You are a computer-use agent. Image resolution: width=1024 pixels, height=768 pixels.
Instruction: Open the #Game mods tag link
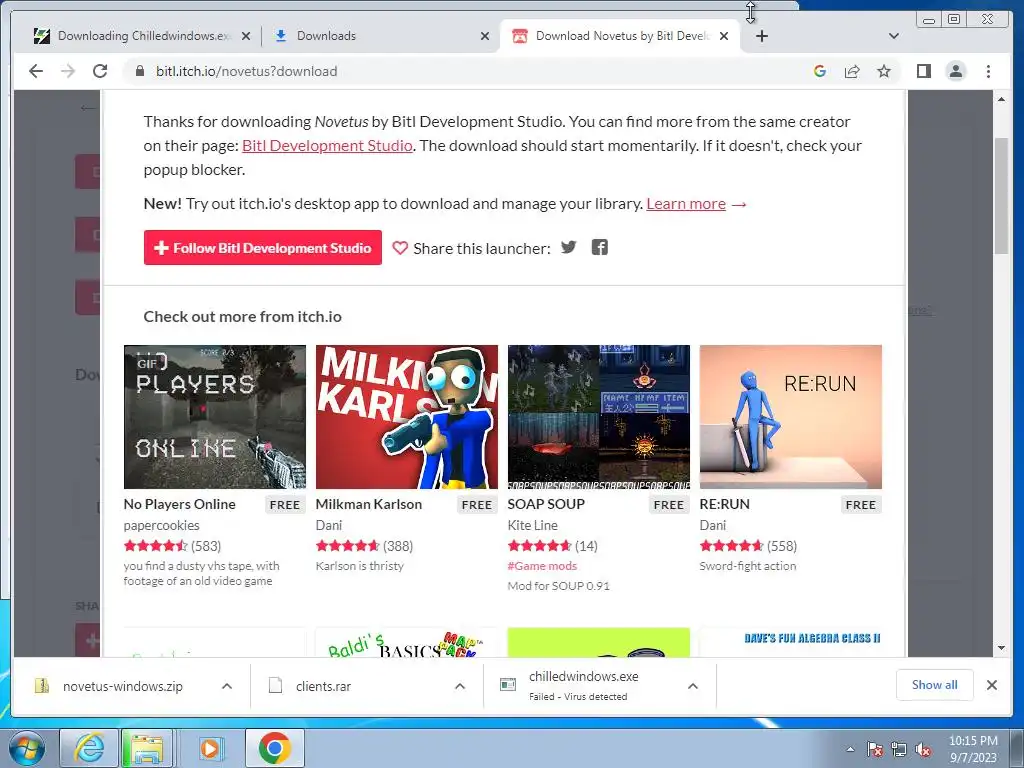click(542, 566)
